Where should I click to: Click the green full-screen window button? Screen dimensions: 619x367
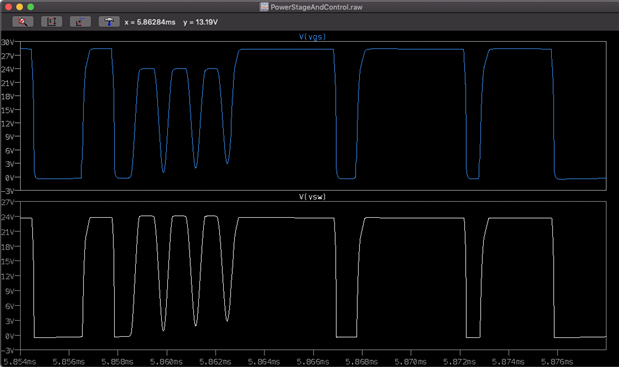31,7
